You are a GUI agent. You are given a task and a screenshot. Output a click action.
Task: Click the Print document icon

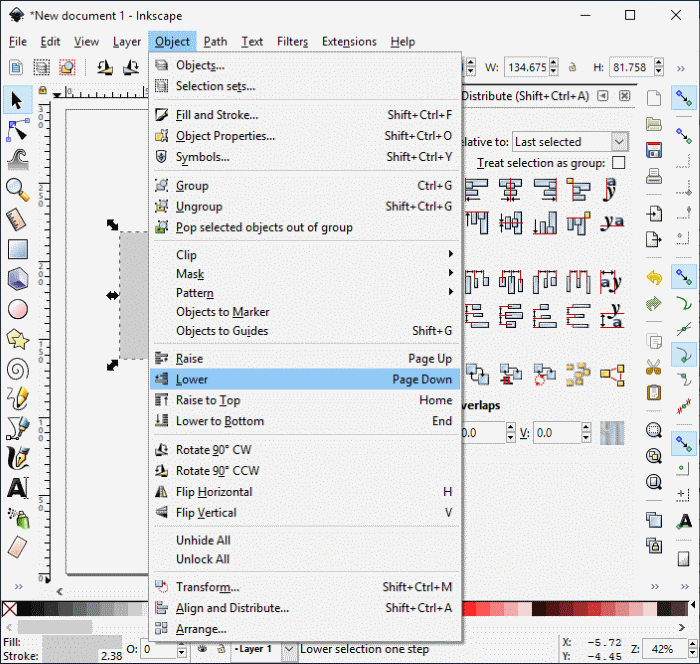654,177
